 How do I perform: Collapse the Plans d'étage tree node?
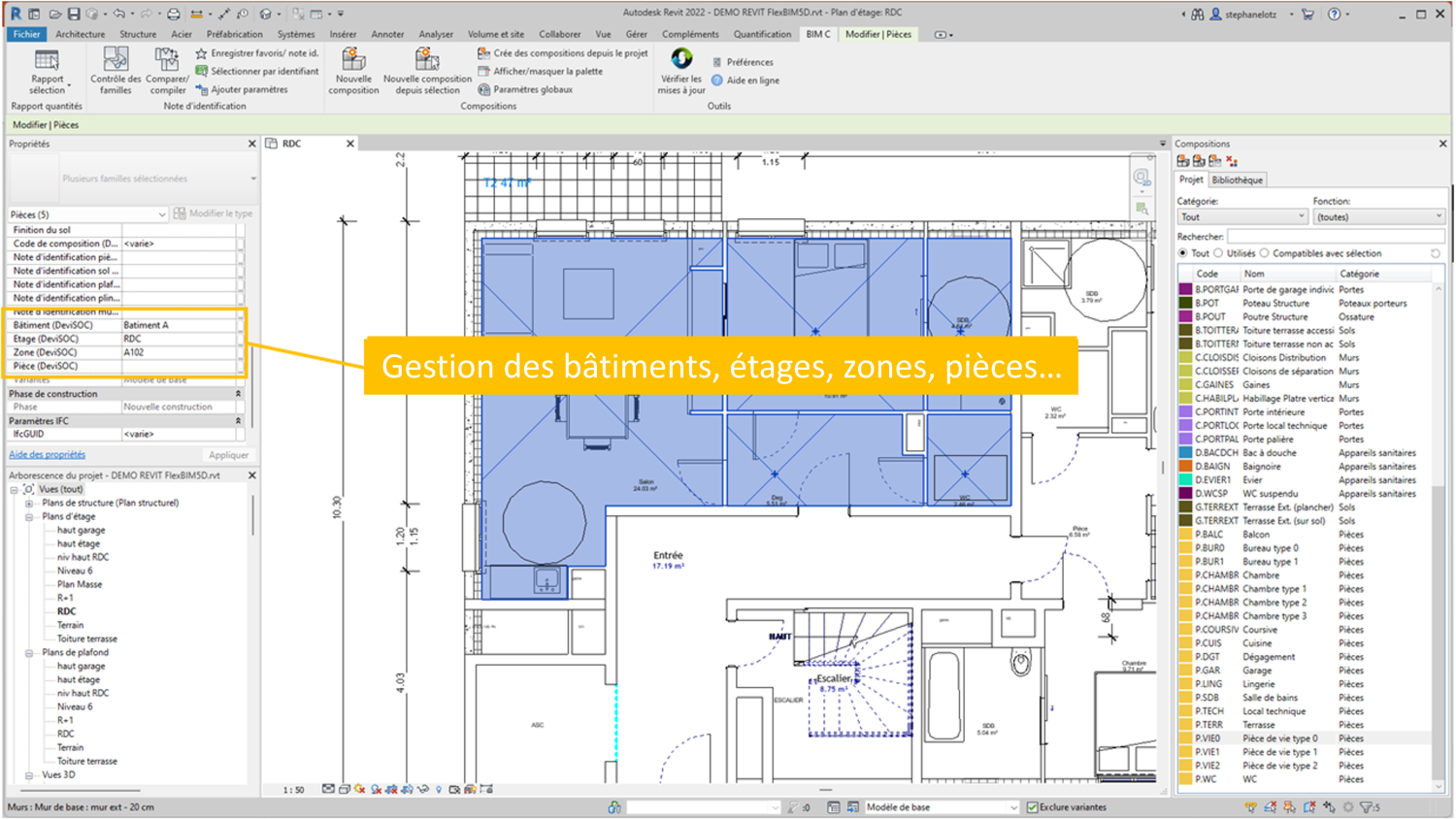tap(29, 517)
